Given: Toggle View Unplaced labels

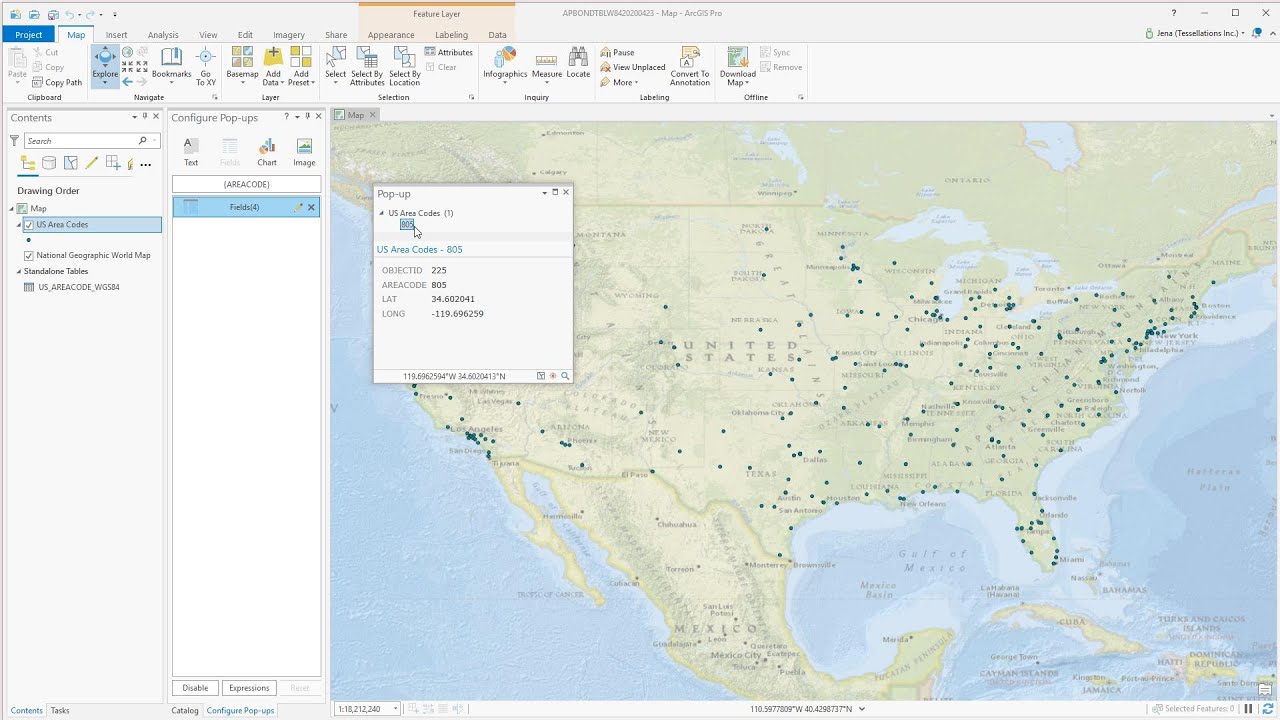Looking at the screenshot, I should point(632,67).
